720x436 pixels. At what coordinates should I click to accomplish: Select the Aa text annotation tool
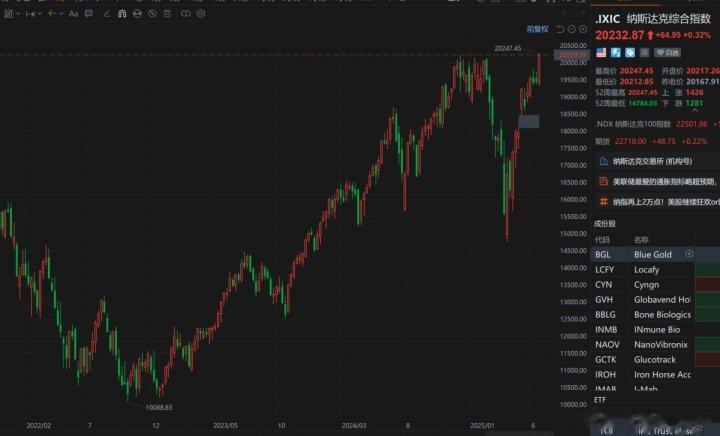click(x=73, y=14)
